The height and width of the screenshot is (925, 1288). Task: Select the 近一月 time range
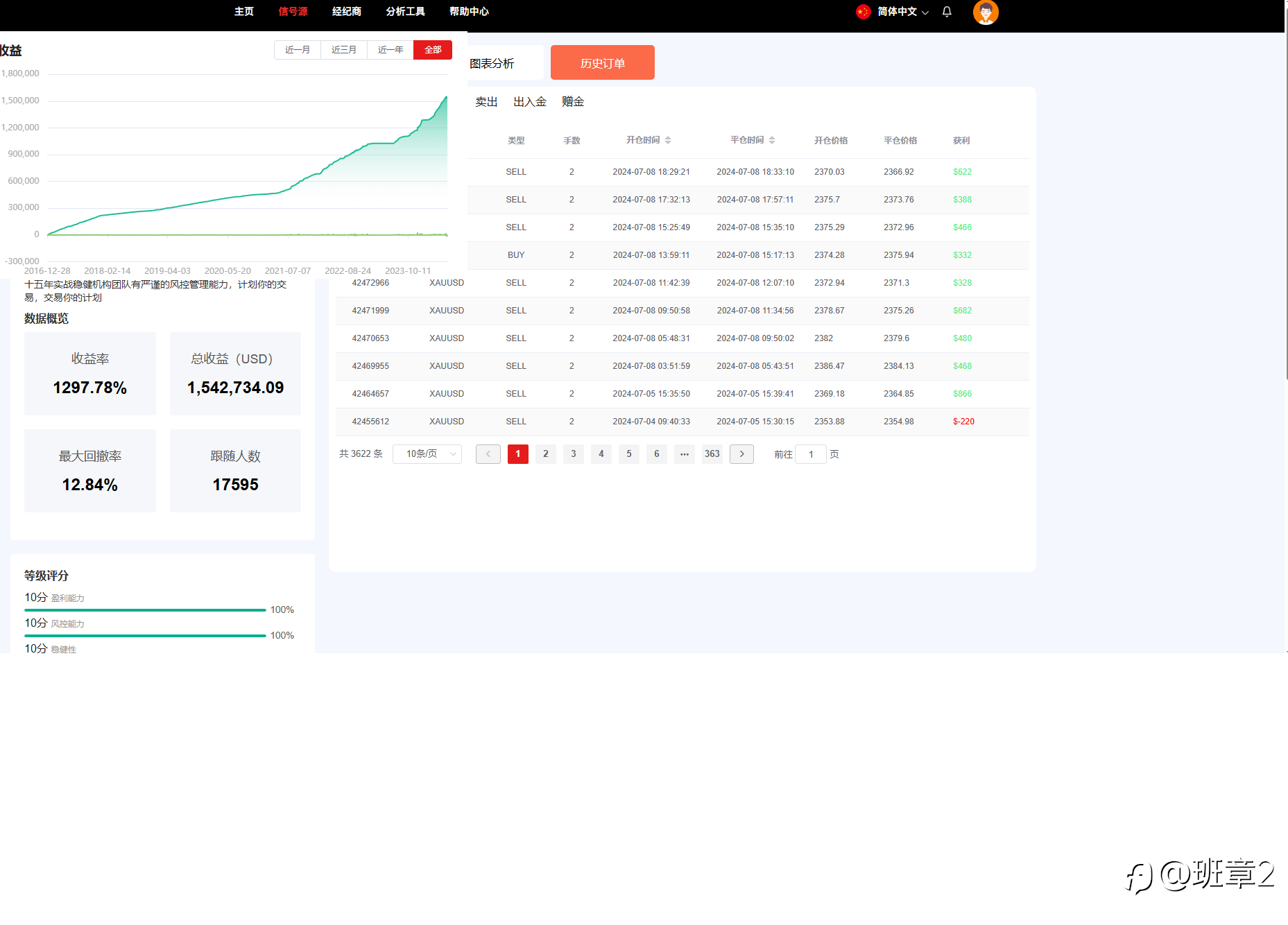click(x=298, y=50)
